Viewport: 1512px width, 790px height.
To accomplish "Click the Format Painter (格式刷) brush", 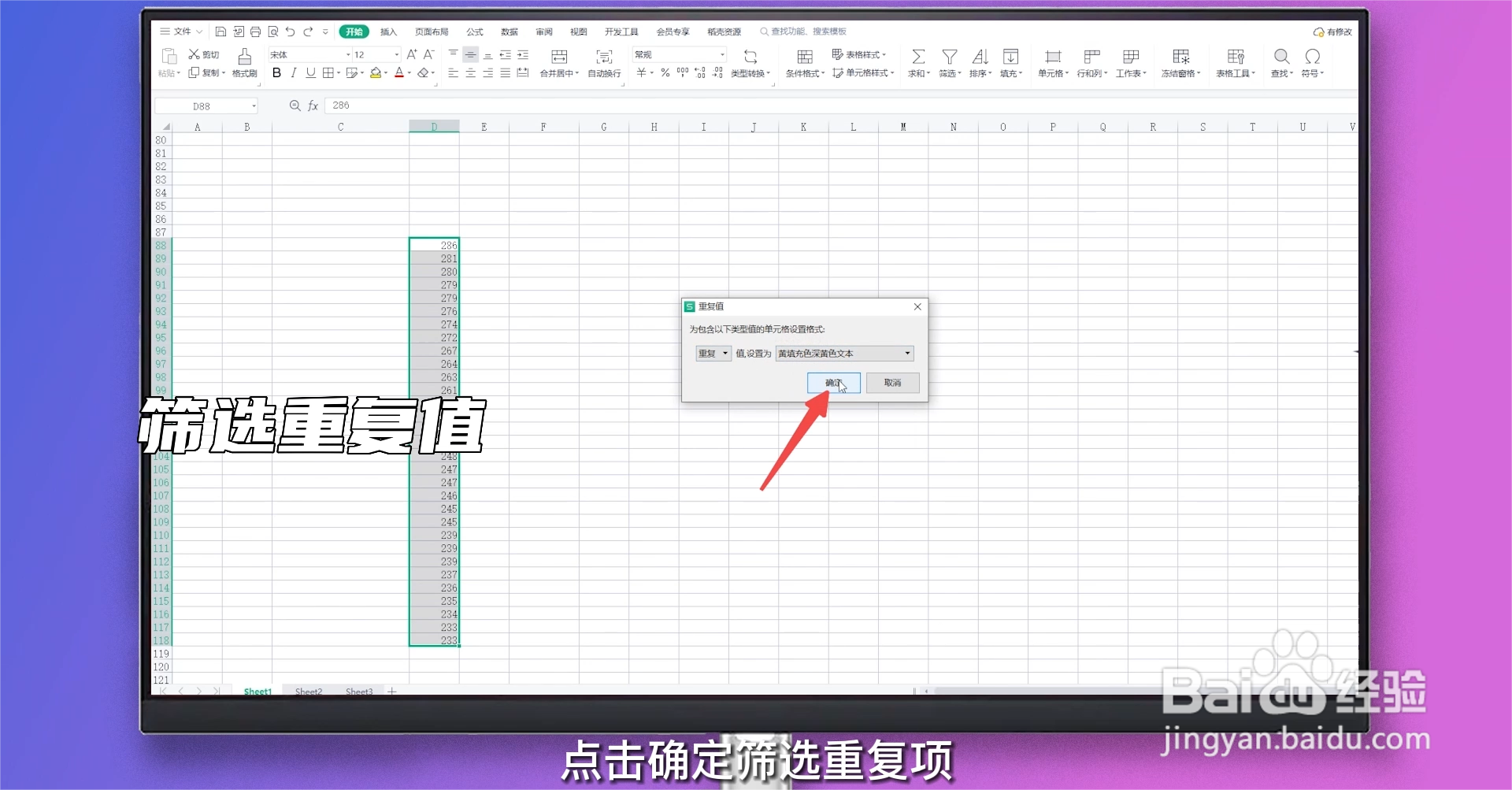I will point(244,57).
